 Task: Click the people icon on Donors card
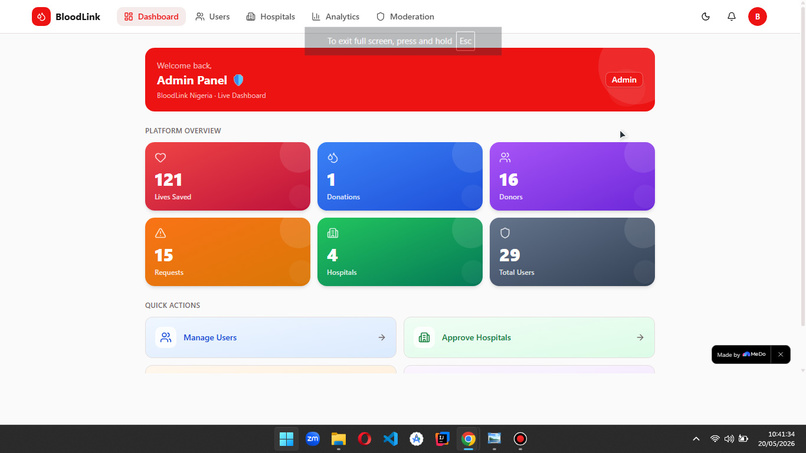coord(505,158)
